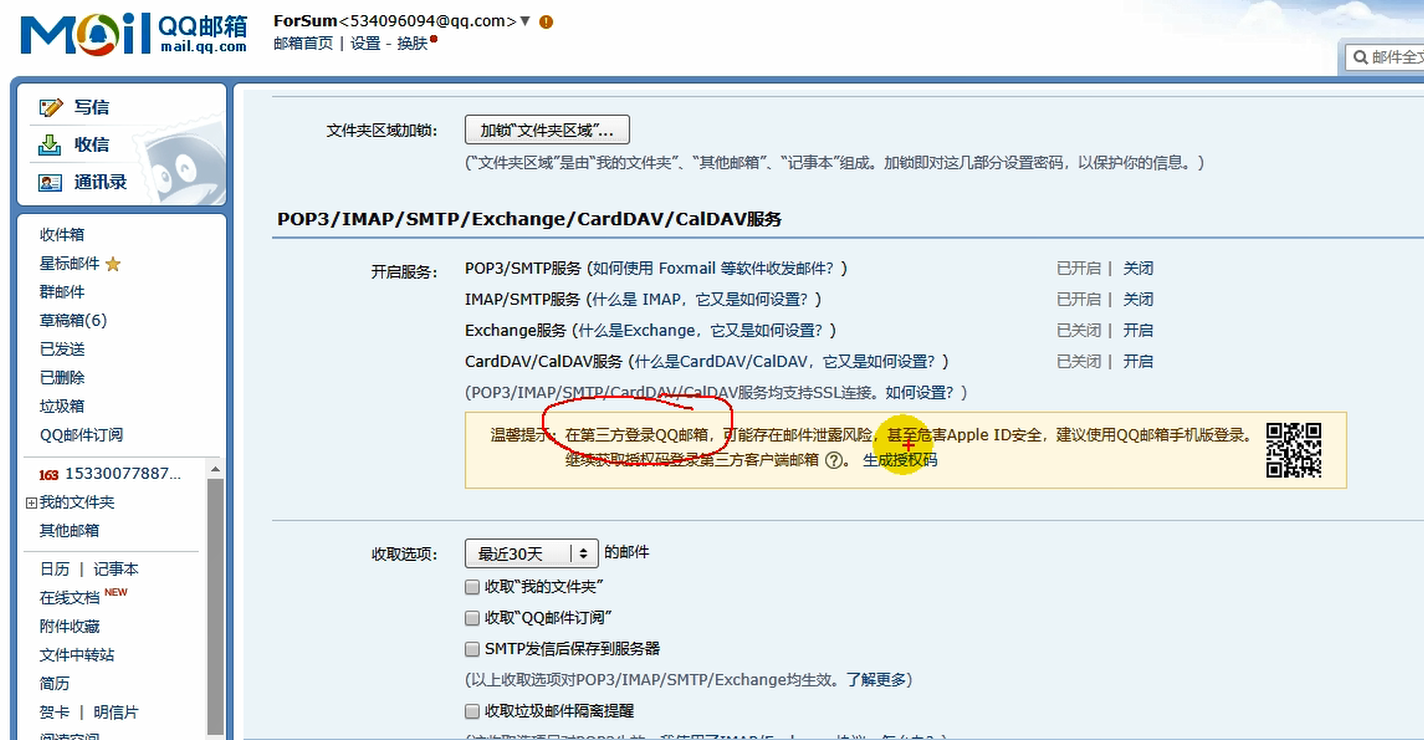Select the 15330077887 163 mailbox
The image size is (1424, 740).
(124, 474)
